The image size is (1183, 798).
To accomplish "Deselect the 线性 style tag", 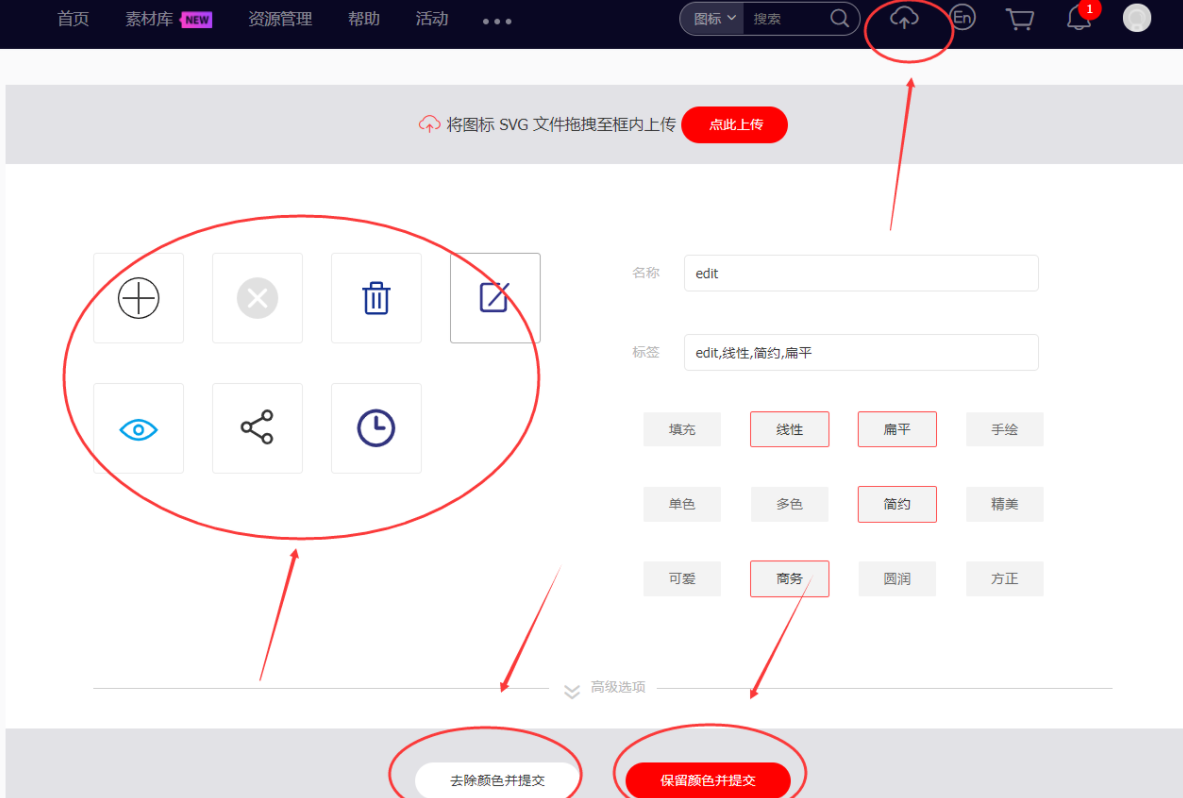I will click(789, 428).
